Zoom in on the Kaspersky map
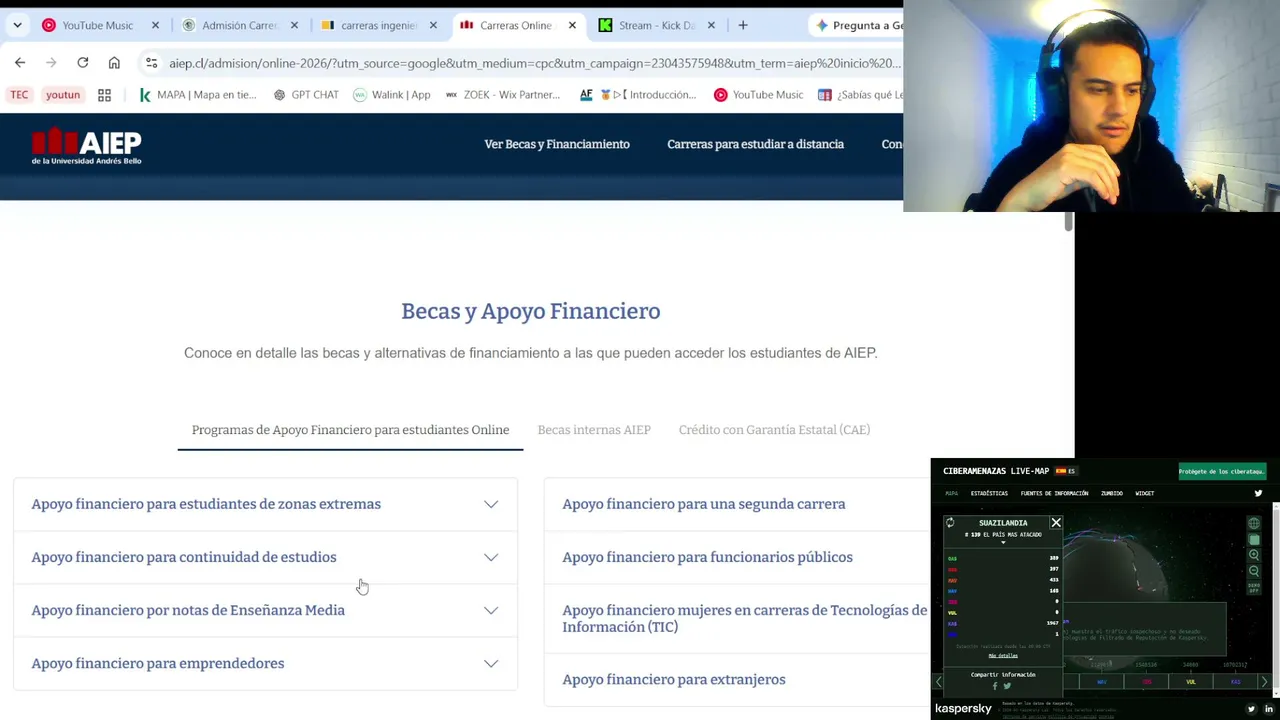1280x720 pixels. [x=1254, y=555]
